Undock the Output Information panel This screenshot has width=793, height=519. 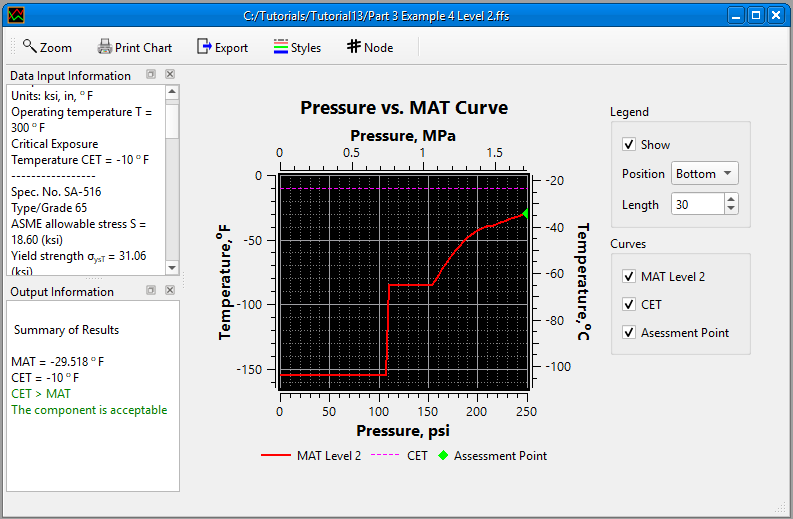click(151, 291)
